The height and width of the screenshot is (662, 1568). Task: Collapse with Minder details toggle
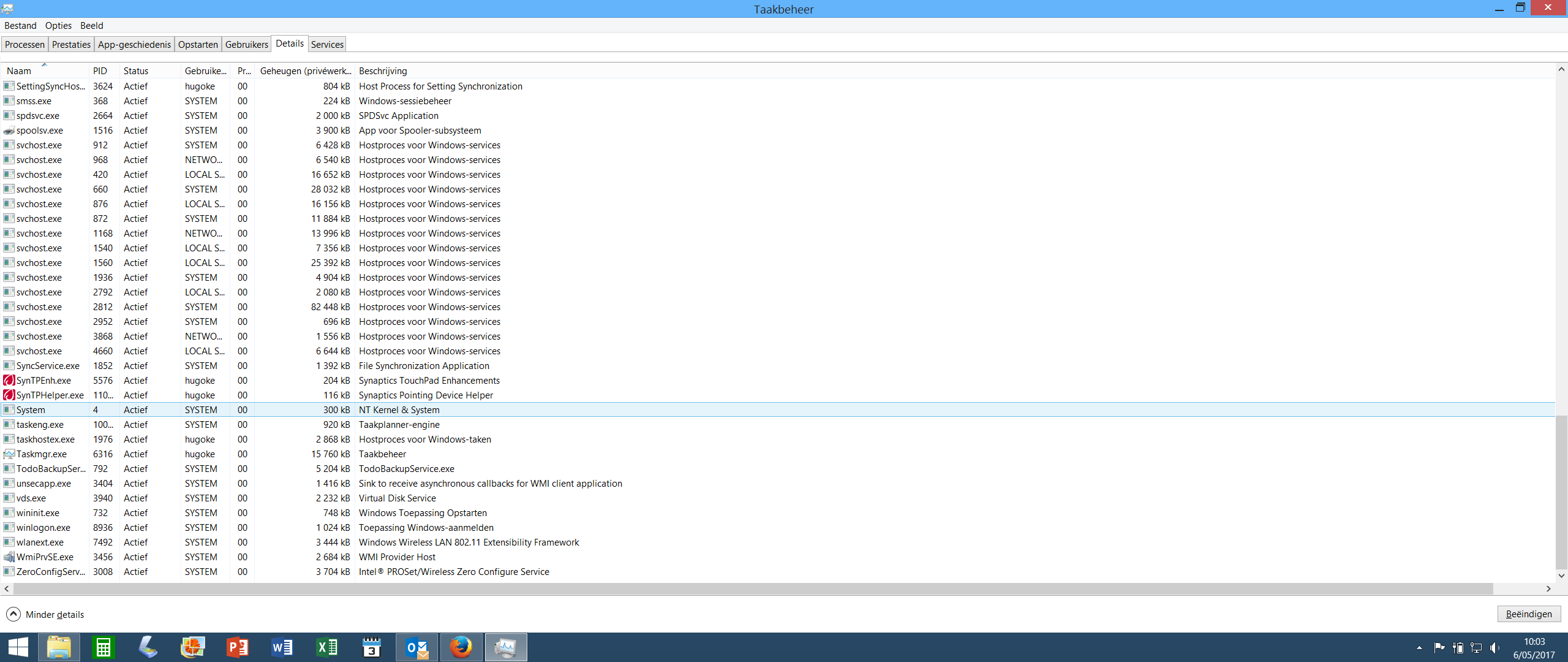(45, 614)
